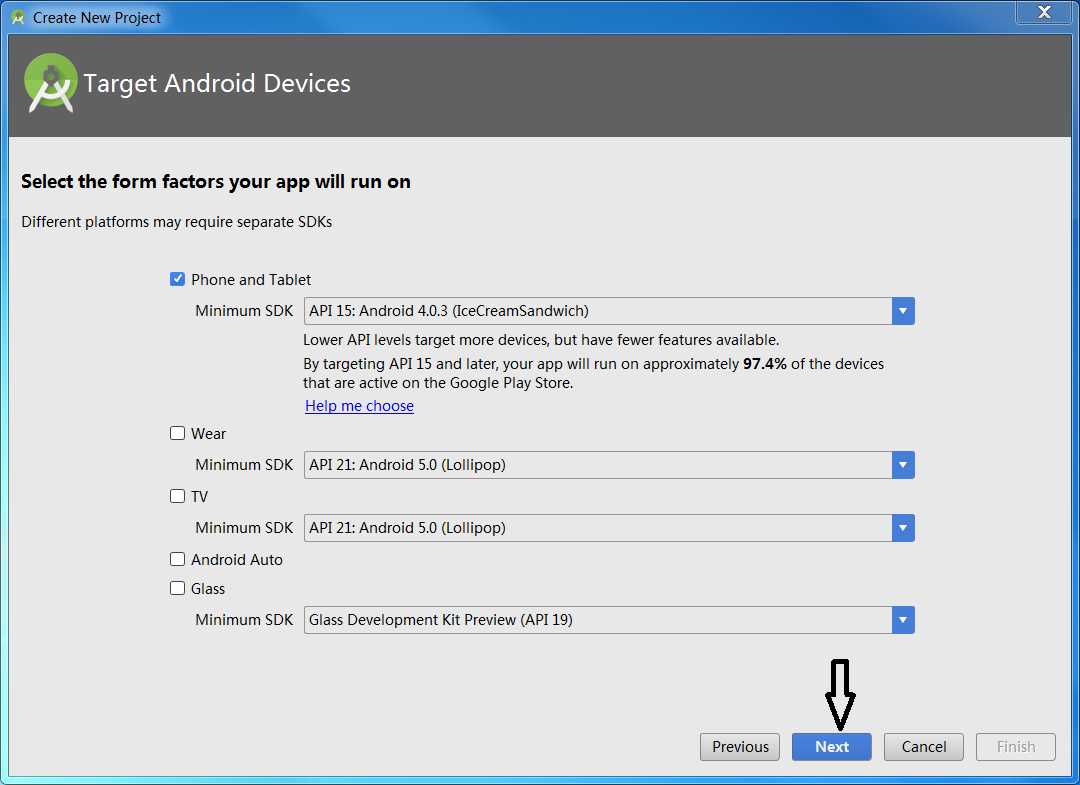Click the Android Studio logo in header

(x=50, y=83)
